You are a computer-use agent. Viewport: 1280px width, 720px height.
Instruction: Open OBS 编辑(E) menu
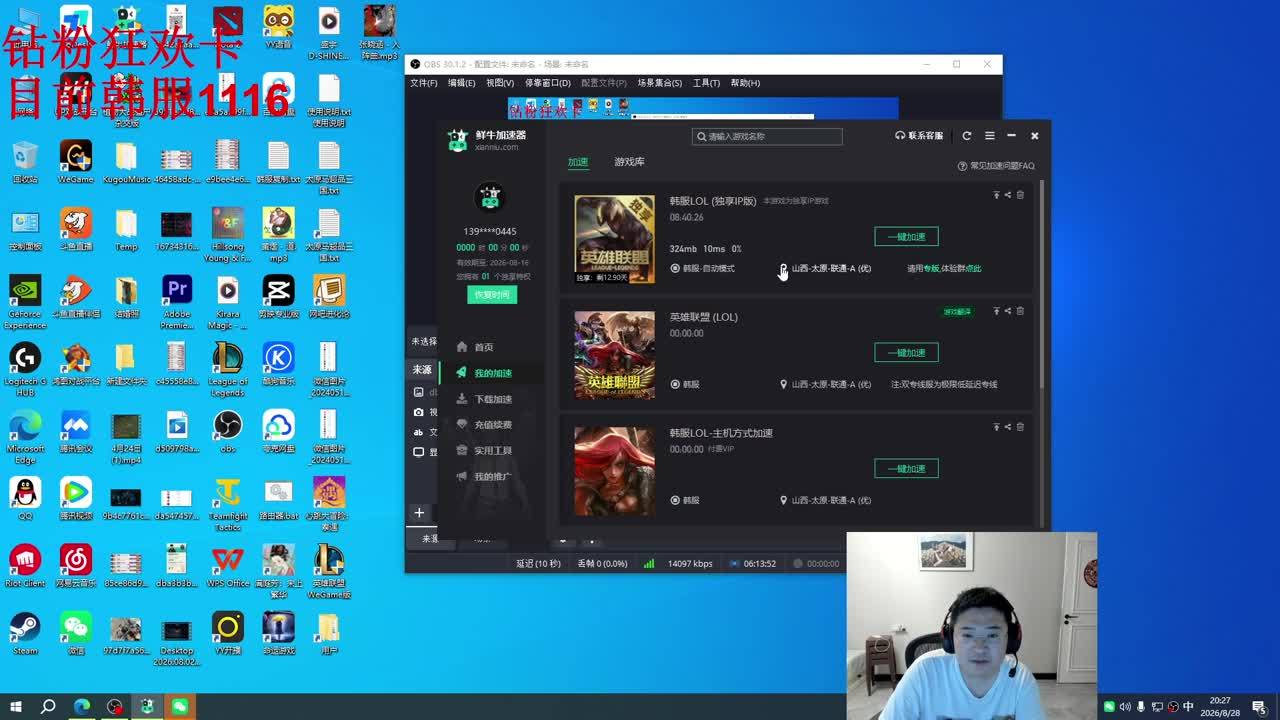pyautogui.click(x=461, y=83)
